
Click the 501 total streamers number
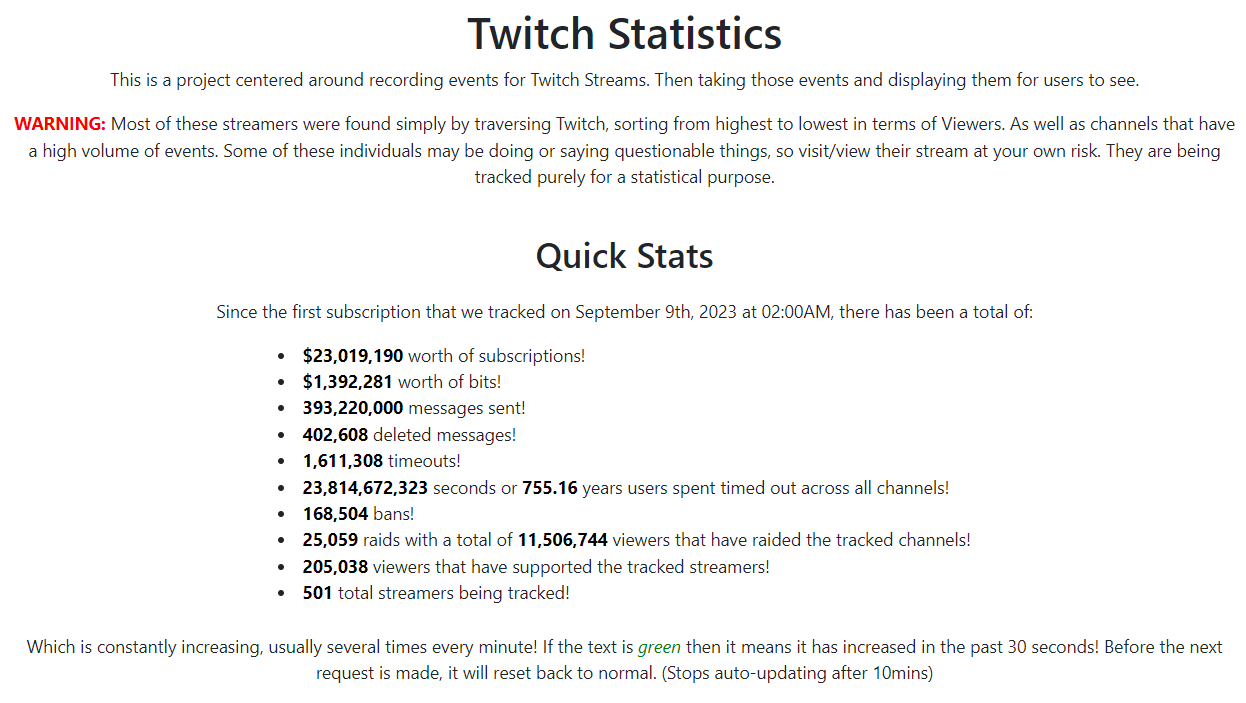pyautogui.click(x=317, y=593)
